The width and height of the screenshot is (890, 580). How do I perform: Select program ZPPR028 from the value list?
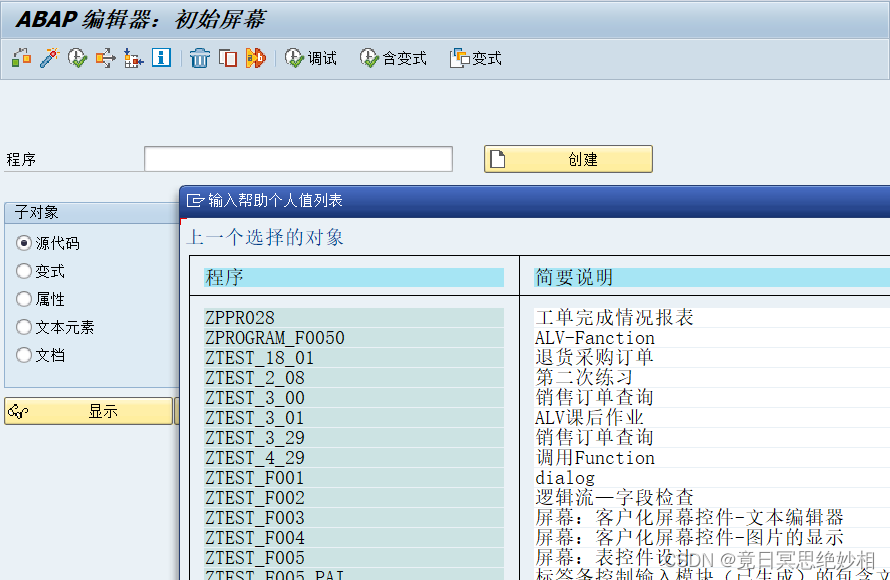point(239,316)
